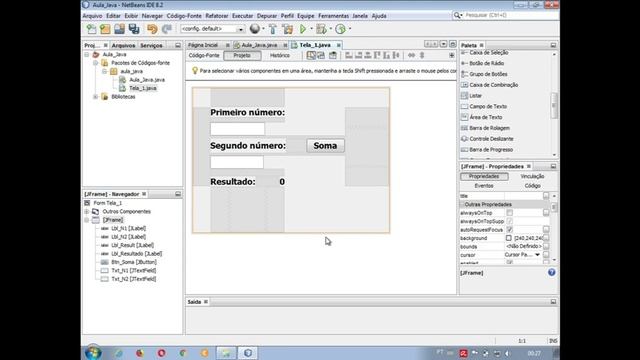Open the Vinculação properties section
This screenshot has height=360, width=640.
(x=532, y=176)
